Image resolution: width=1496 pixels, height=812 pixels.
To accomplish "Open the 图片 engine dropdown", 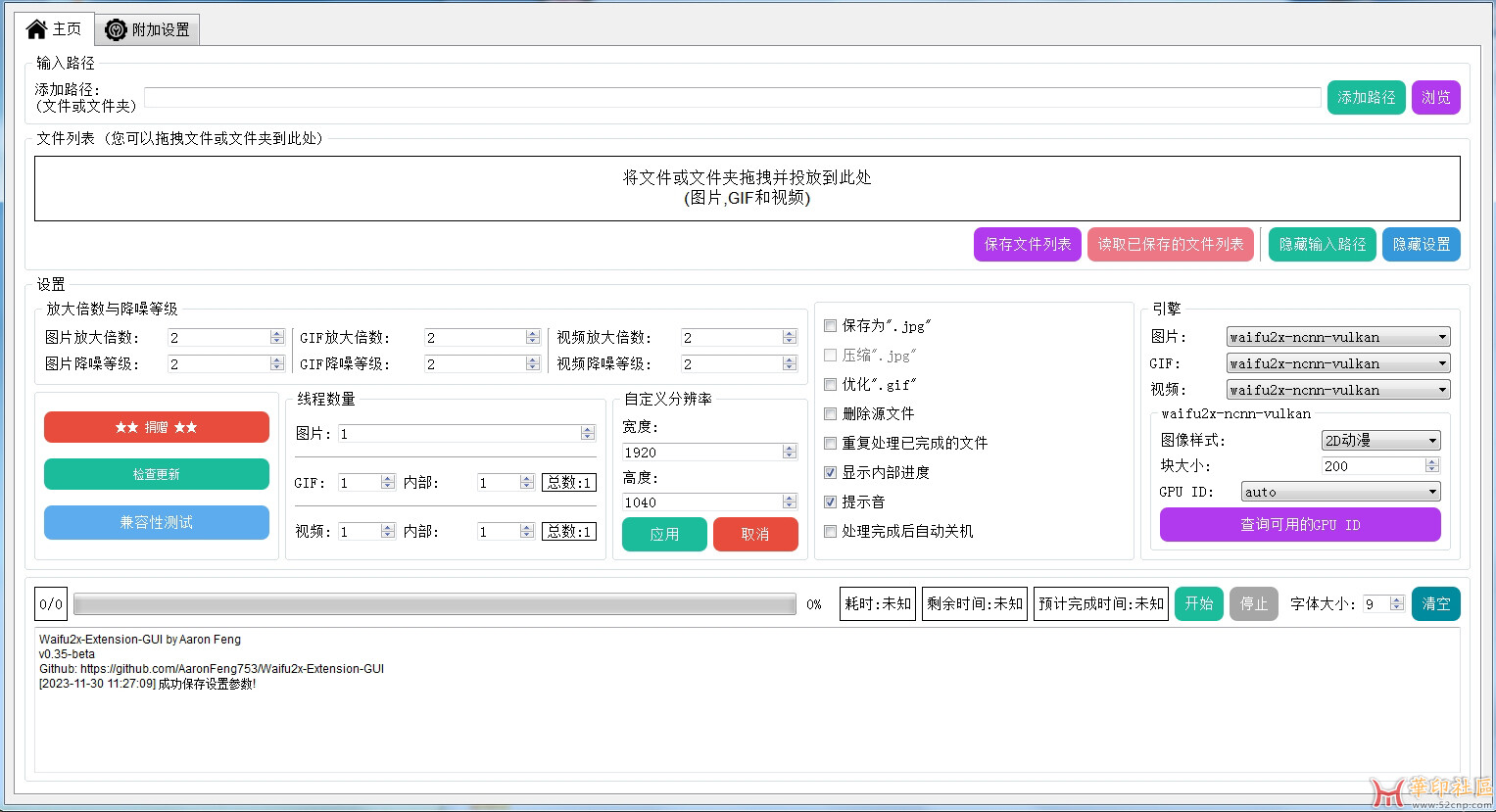I will (x=1338, y=337).
